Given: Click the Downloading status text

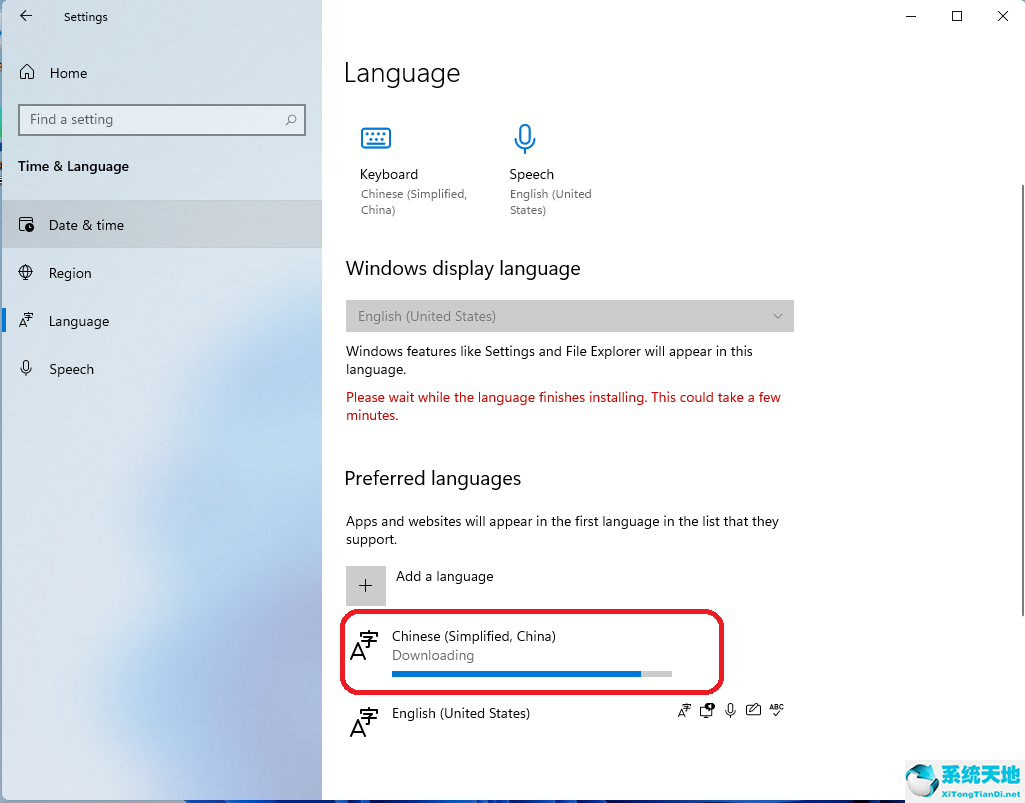Looking at the screenshot, I should click(433, 655).
